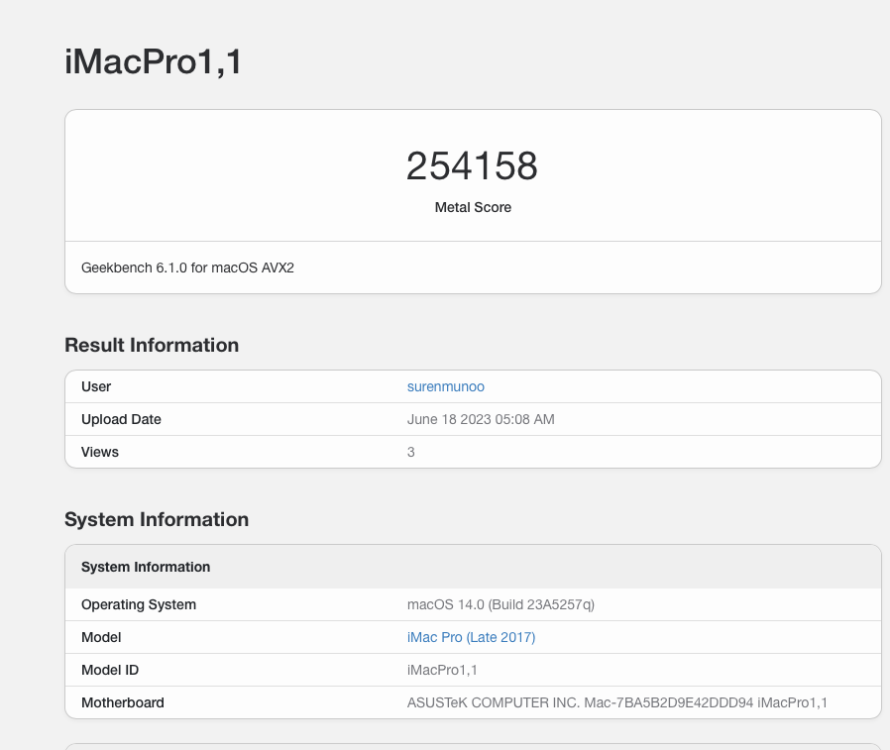890x750 pixels.
Task: Click the large System Information section heading
Action: [157, 519]
